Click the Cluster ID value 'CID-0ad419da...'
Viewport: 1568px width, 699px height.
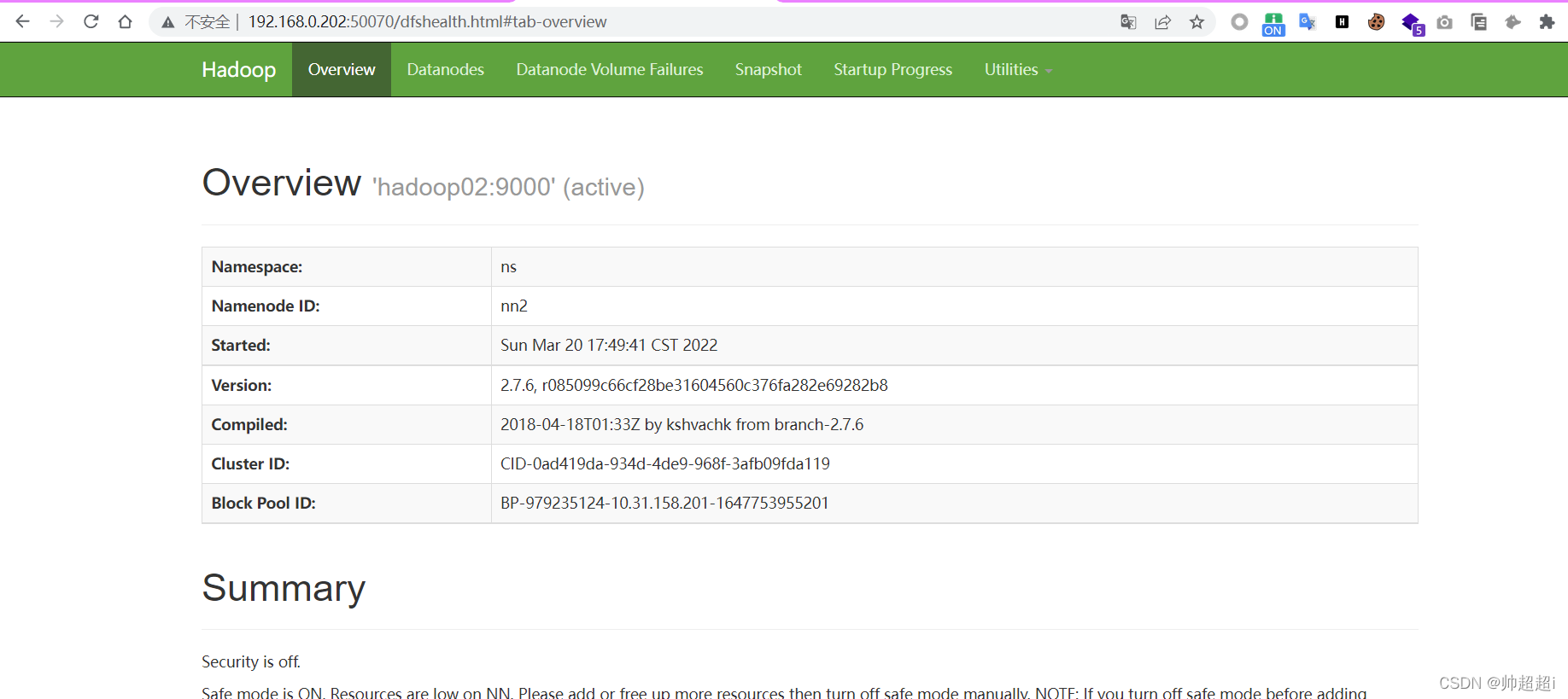[x=665, y=463]
